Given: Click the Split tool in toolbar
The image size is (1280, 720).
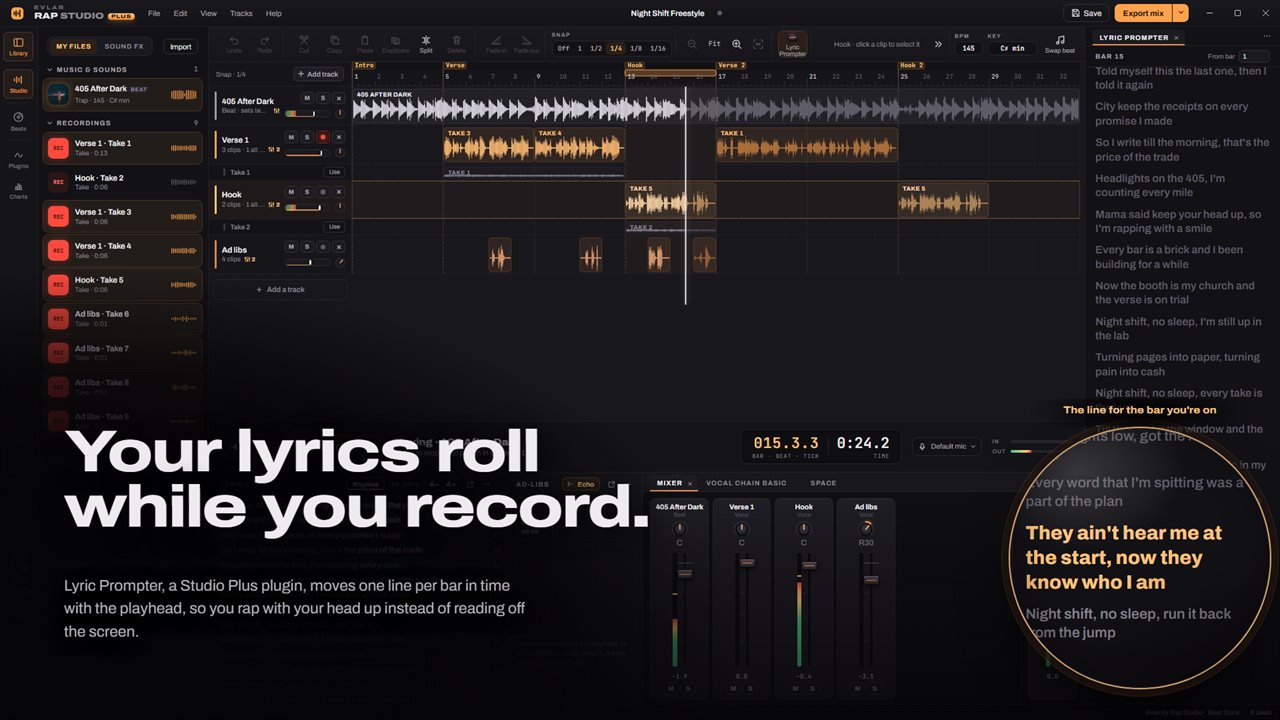Looking at the screenshot, I should (x=426, y=44).
